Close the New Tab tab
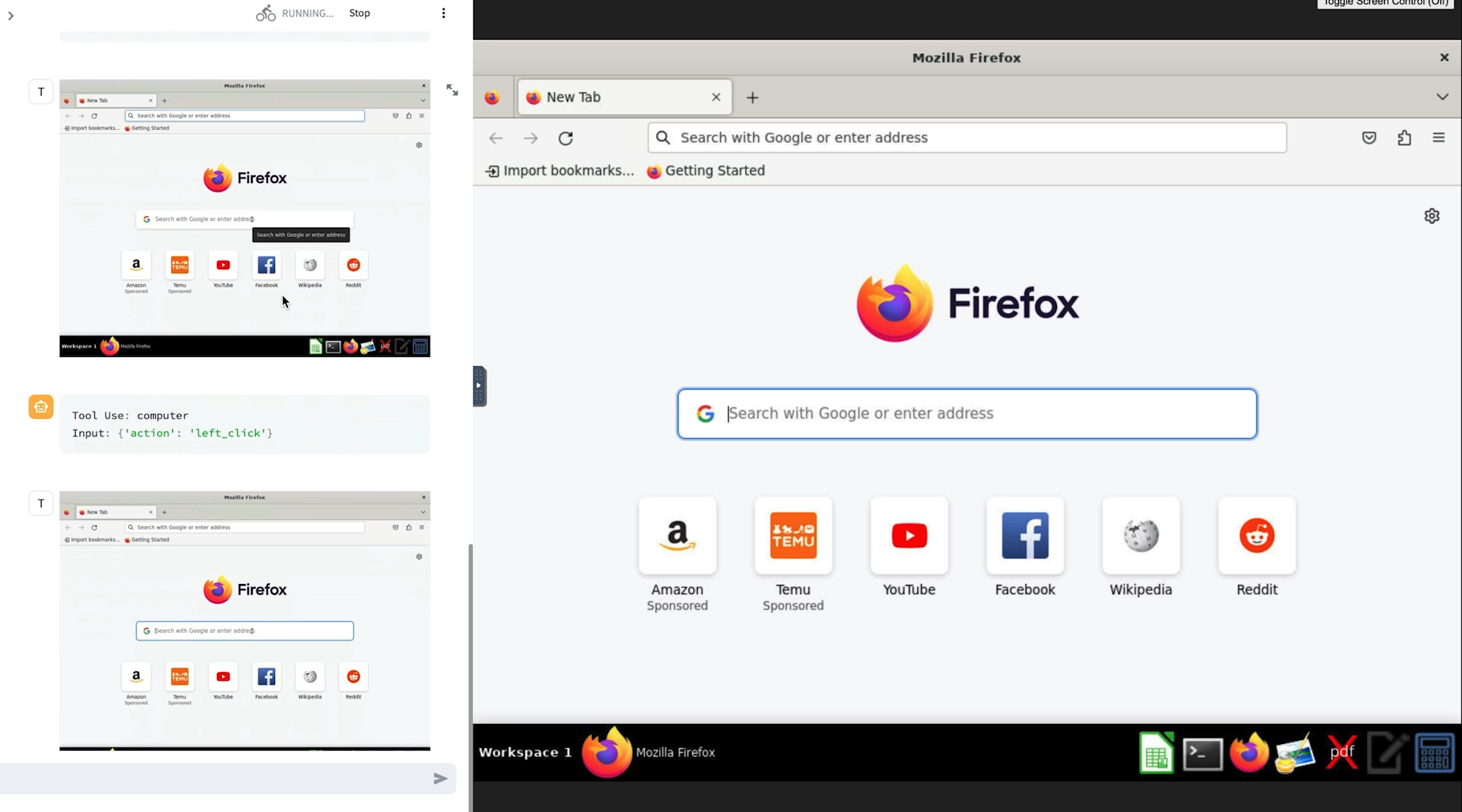The width and height of the screenshot is (1462, 812). [716, 97]
